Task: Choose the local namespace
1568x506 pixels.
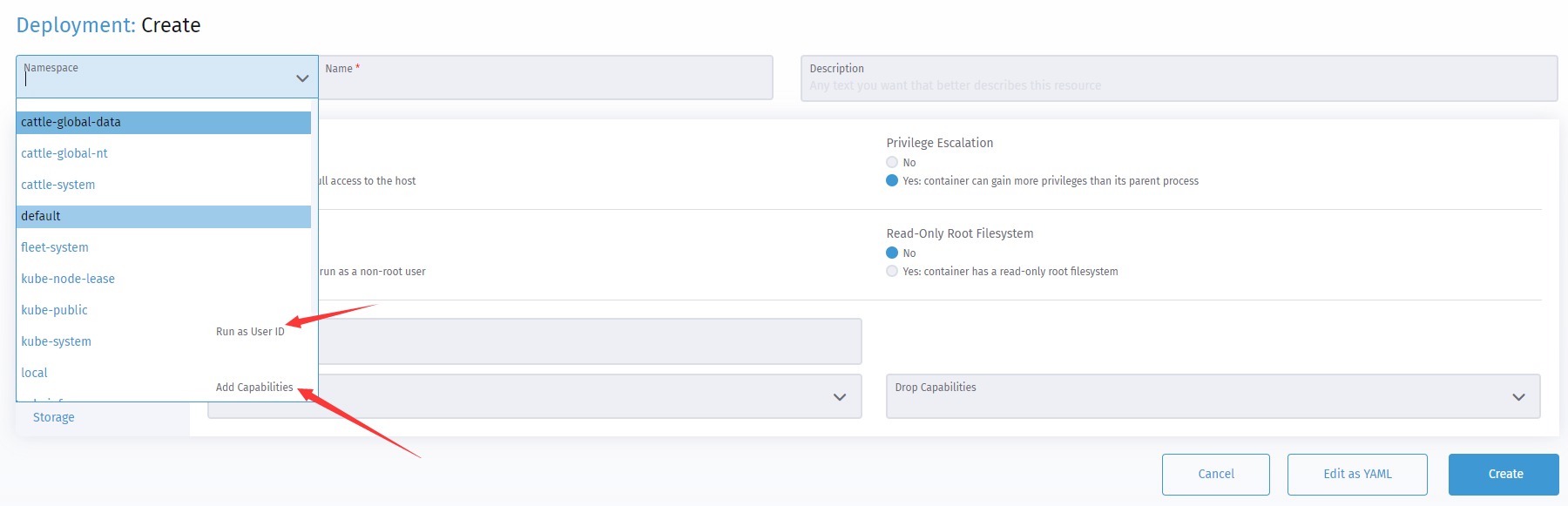Action: [x=164, y=373]
